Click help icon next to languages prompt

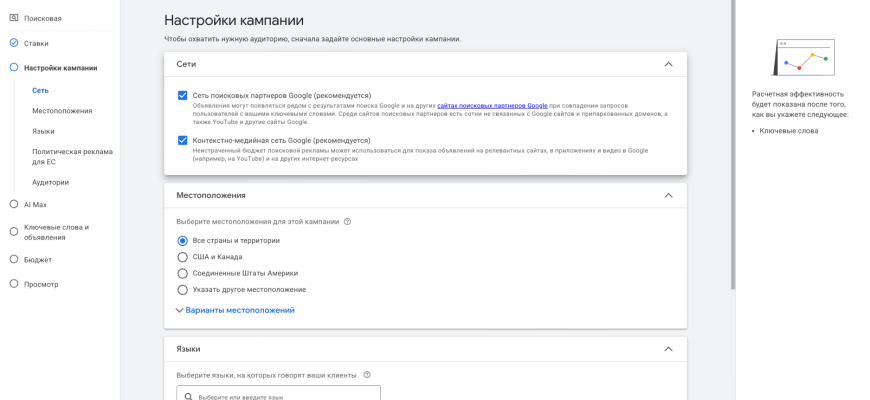[x=367, y=375]
